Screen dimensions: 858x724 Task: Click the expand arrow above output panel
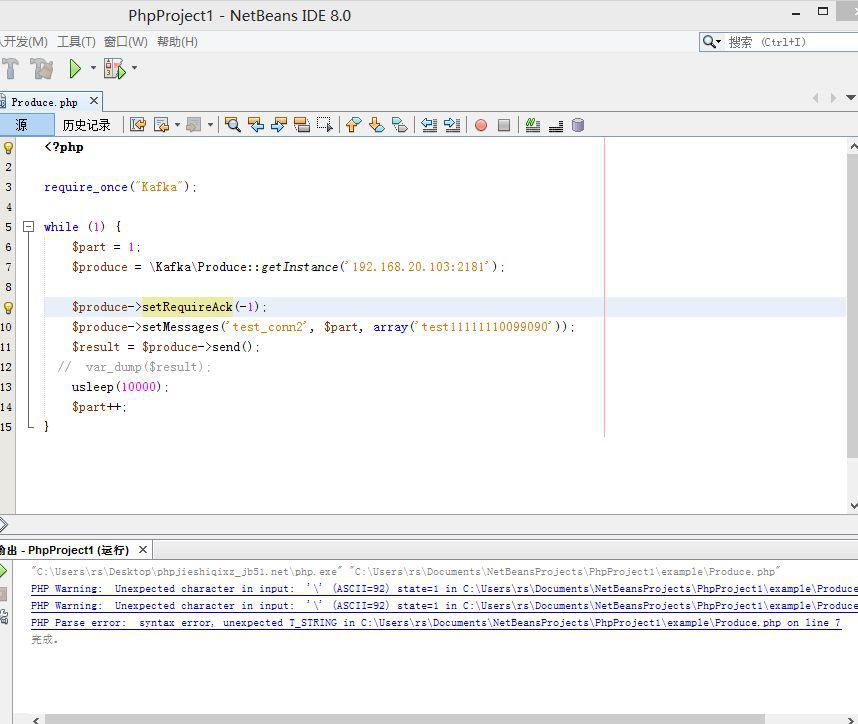point(4,524)
